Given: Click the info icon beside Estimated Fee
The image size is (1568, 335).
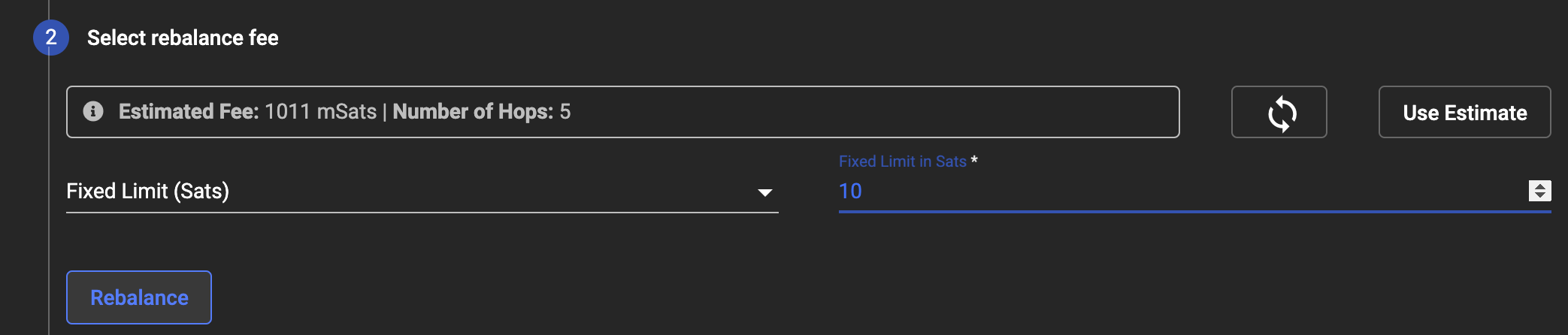Looking at the screenshot, I should click(x=93, y=112).
